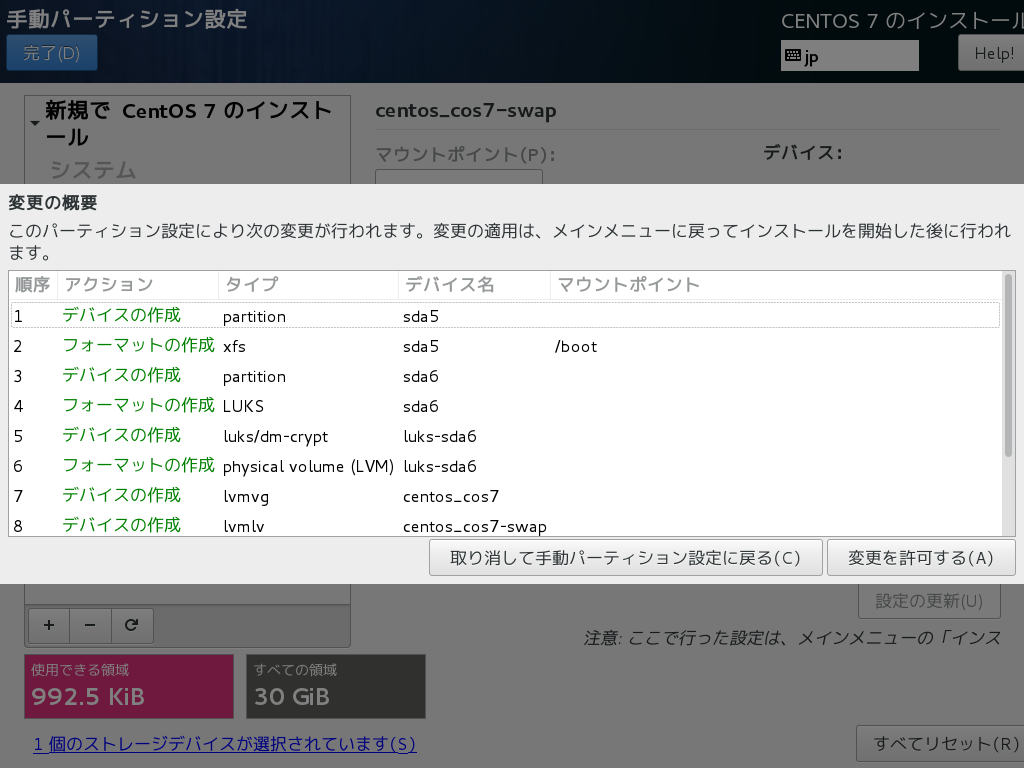Select row 7 lvmvg centos_cos7 creation

point(505,496)
